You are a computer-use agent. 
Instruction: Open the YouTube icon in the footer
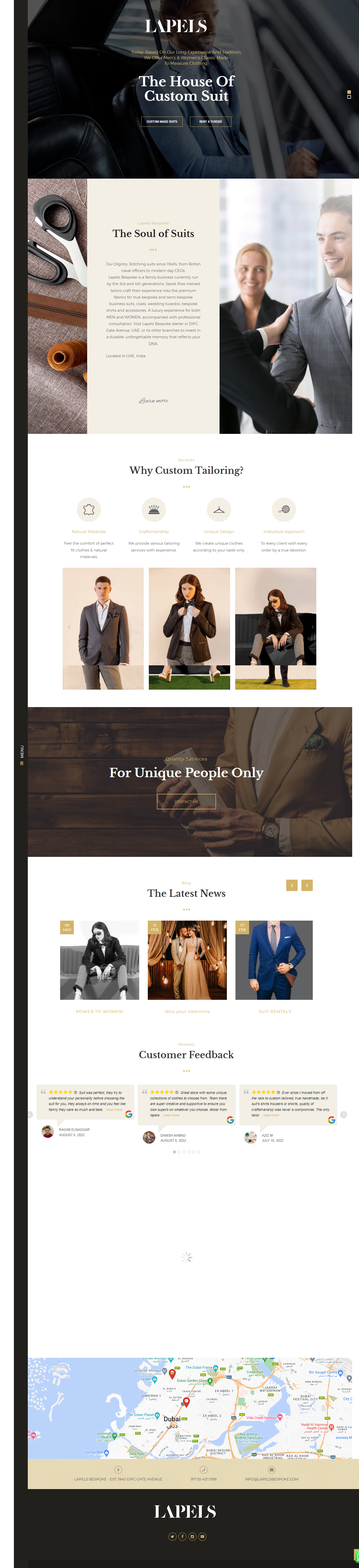202,1536
